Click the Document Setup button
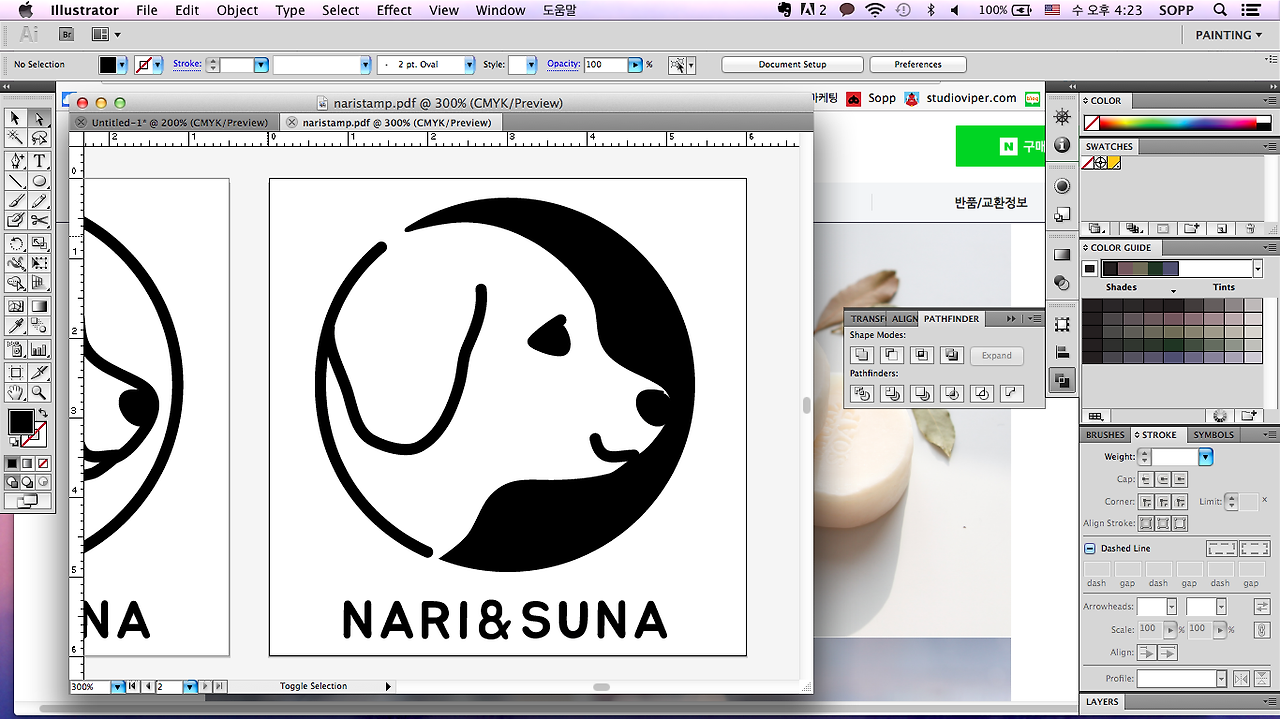Viewport: 1280px width, 719px height. (792, 65)
